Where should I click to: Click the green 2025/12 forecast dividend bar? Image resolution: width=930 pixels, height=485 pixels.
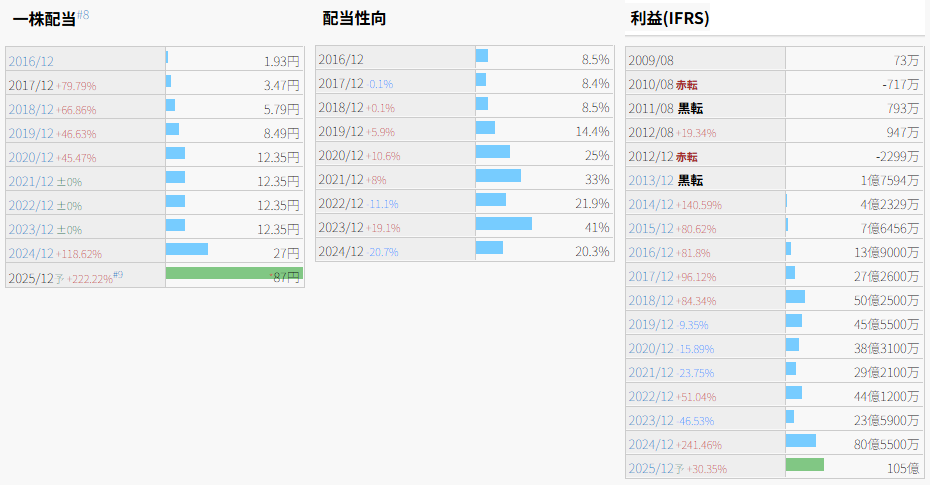pos(234,273)
